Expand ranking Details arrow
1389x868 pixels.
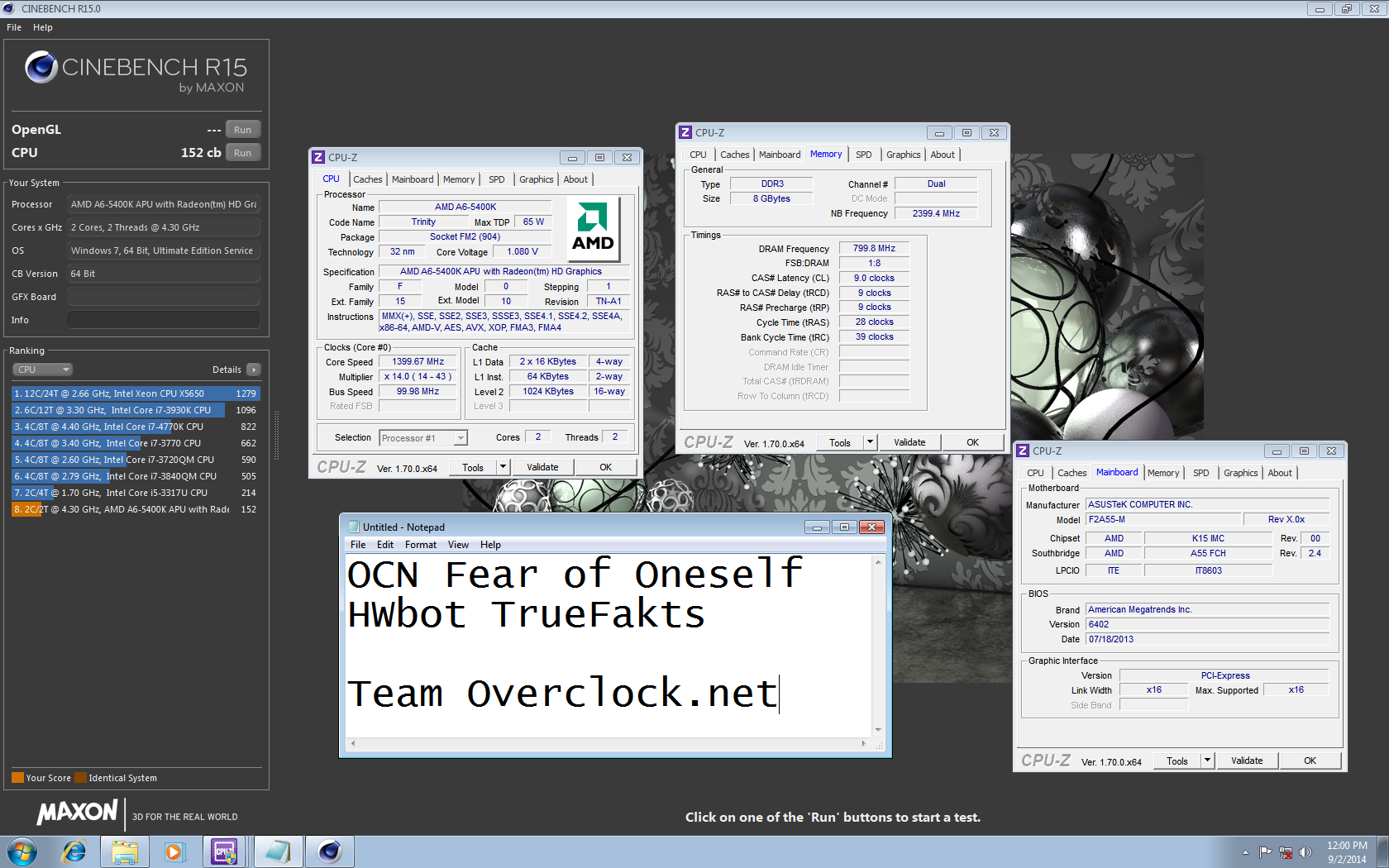(x=253, y=370)
